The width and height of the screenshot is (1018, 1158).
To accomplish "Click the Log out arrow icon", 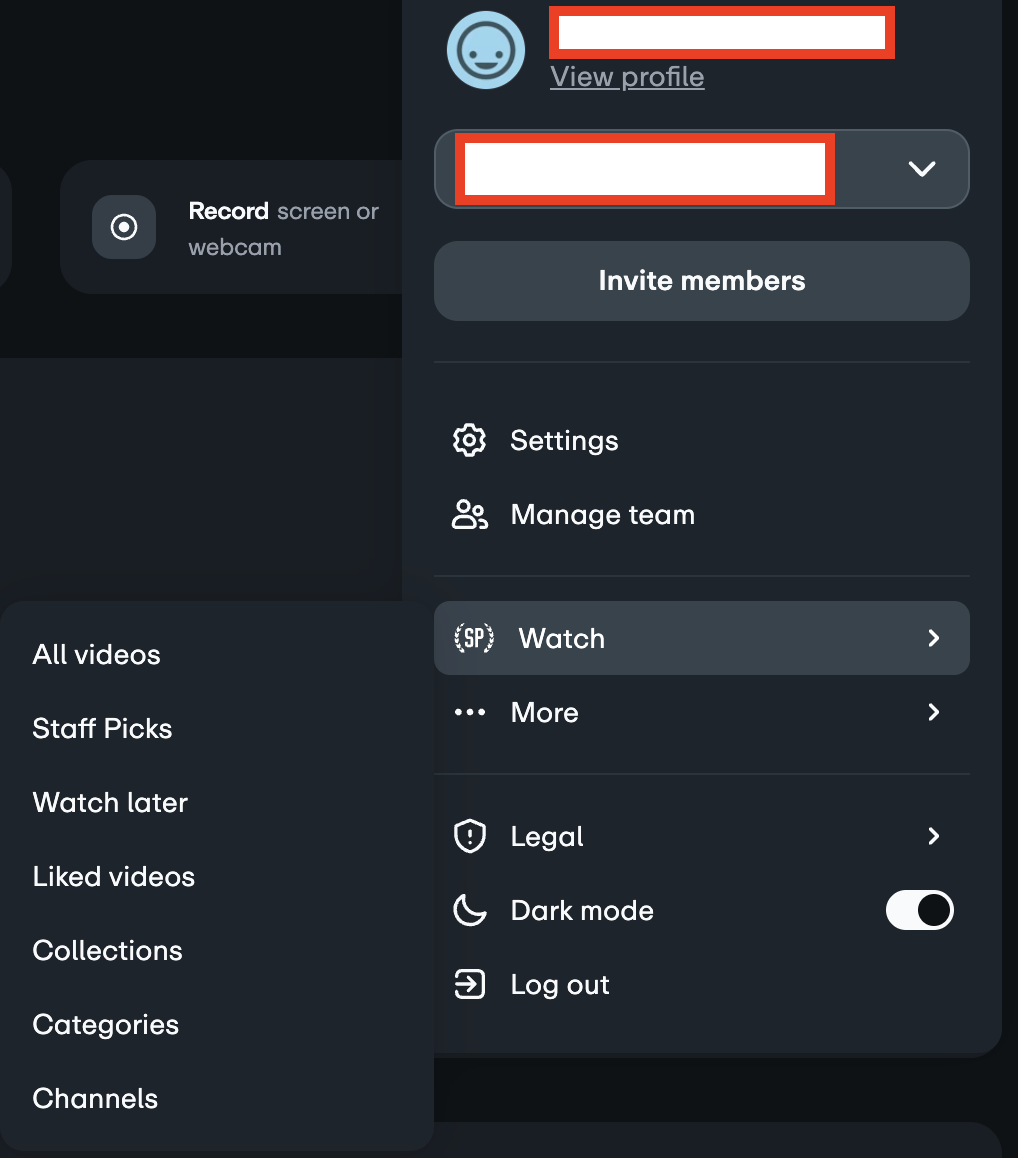I will (469, 985).
